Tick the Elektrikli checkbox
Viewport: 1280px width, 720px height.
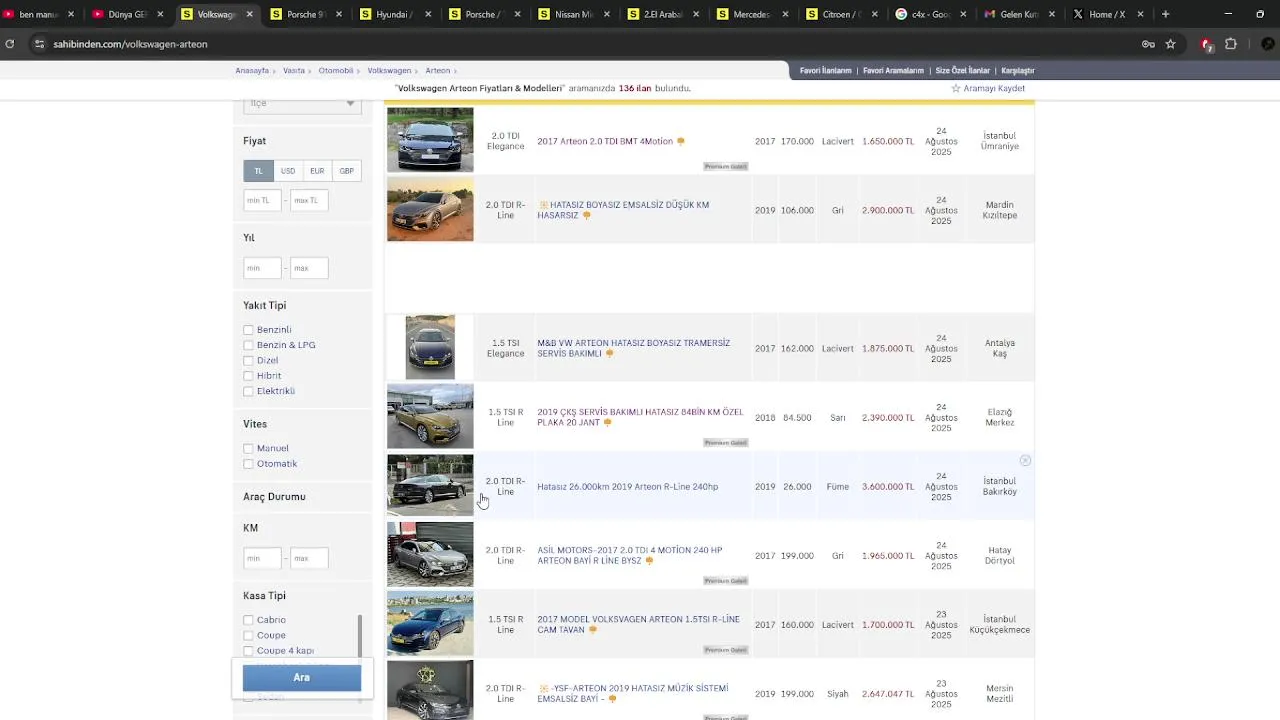click(x=248, y=391)
